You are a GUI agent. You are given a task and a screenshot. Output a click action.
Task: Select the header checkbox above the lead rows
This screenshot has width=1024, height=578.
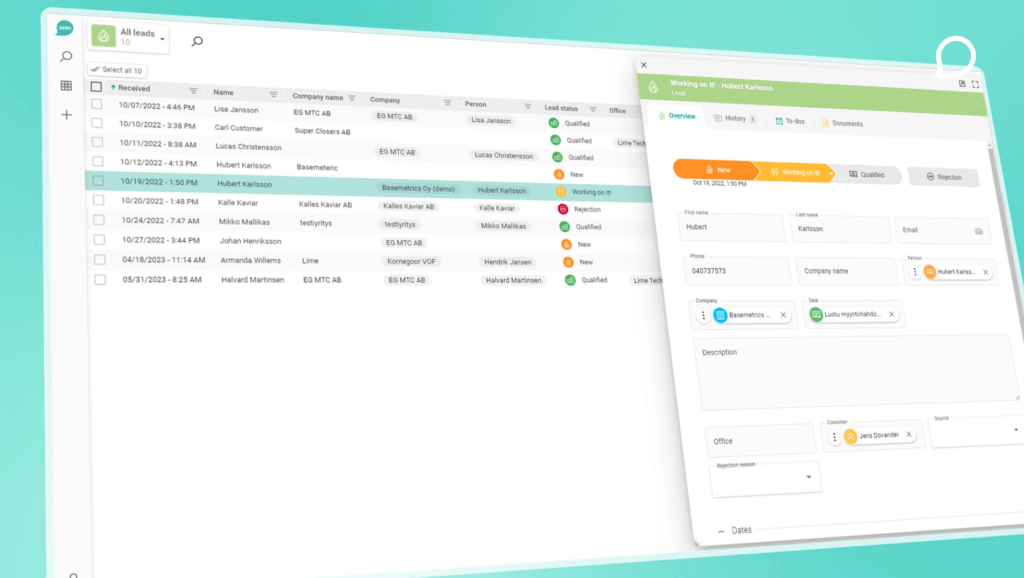97,88
